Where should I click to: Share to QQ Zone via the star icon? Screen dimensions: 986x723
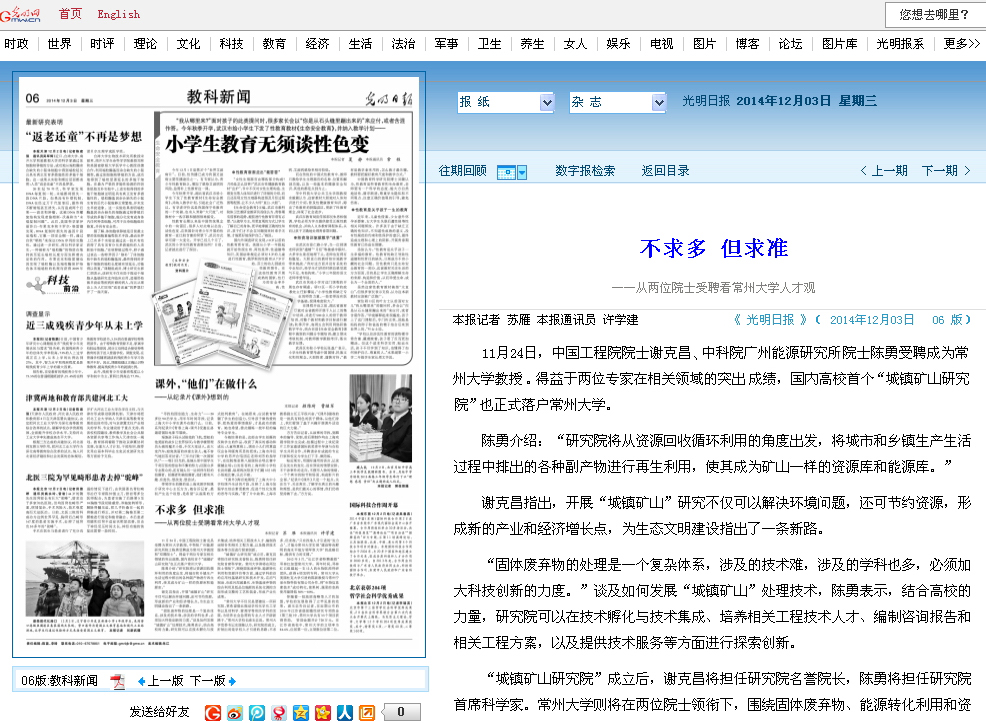click(301, 712)
